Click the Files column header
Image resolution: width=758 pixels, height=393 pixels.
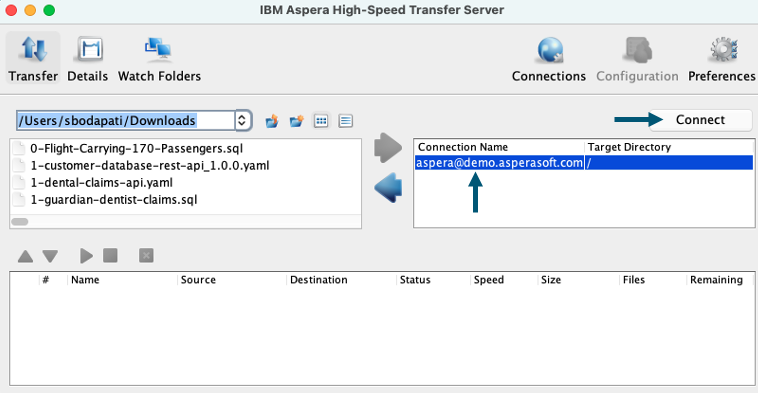point(652,280)
